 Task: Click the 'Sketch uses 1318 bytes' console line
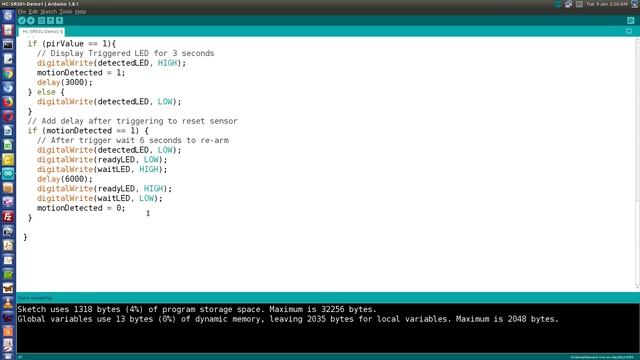pos(197,309)
